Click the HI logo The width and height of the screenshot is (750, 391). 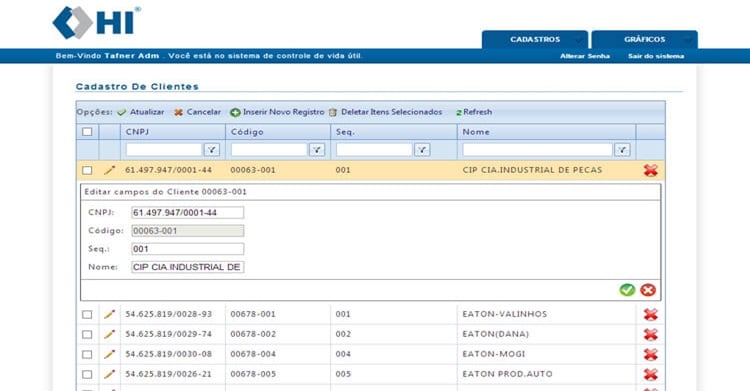coord(96,22)
